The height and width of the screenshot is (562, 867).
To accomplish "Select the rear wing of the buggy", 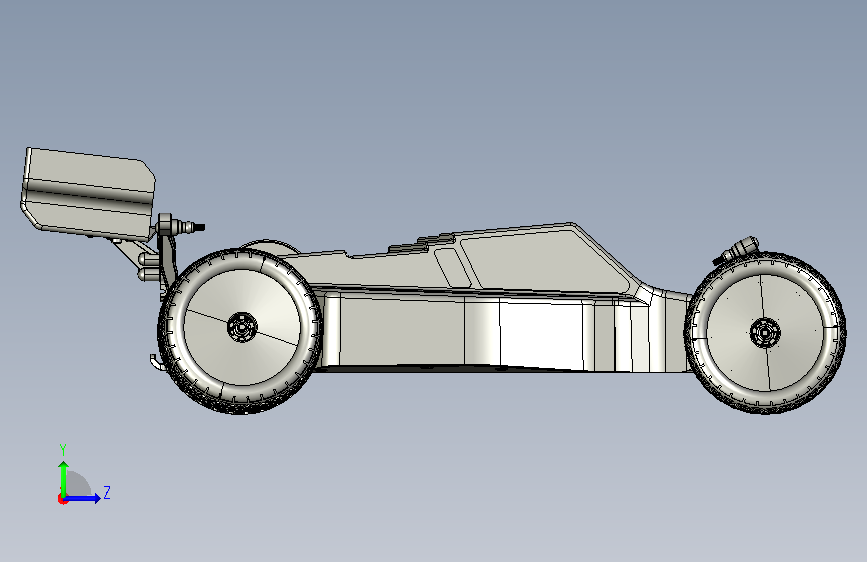I will [x=88, y=192].
